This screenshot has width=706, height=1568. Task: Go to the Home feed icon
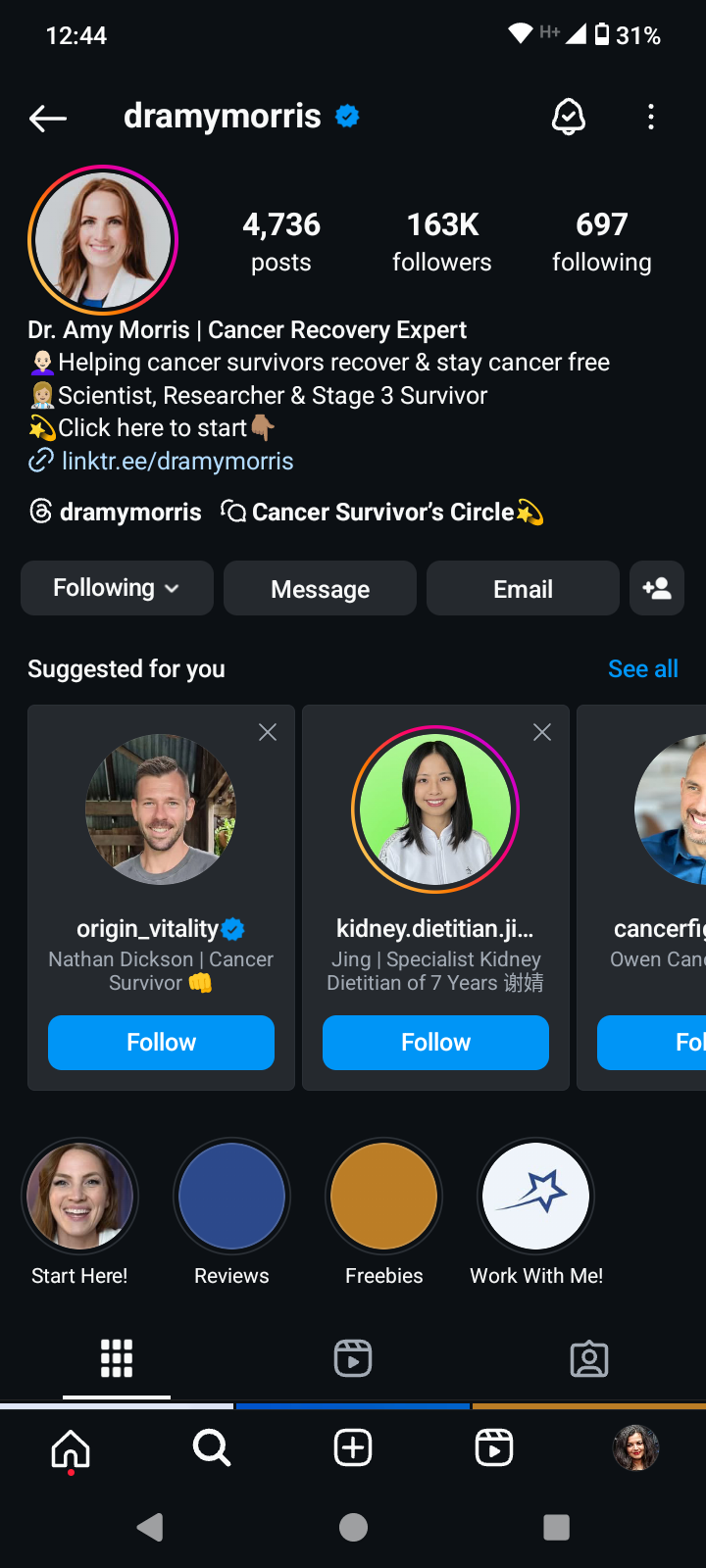pos(71,1447)
